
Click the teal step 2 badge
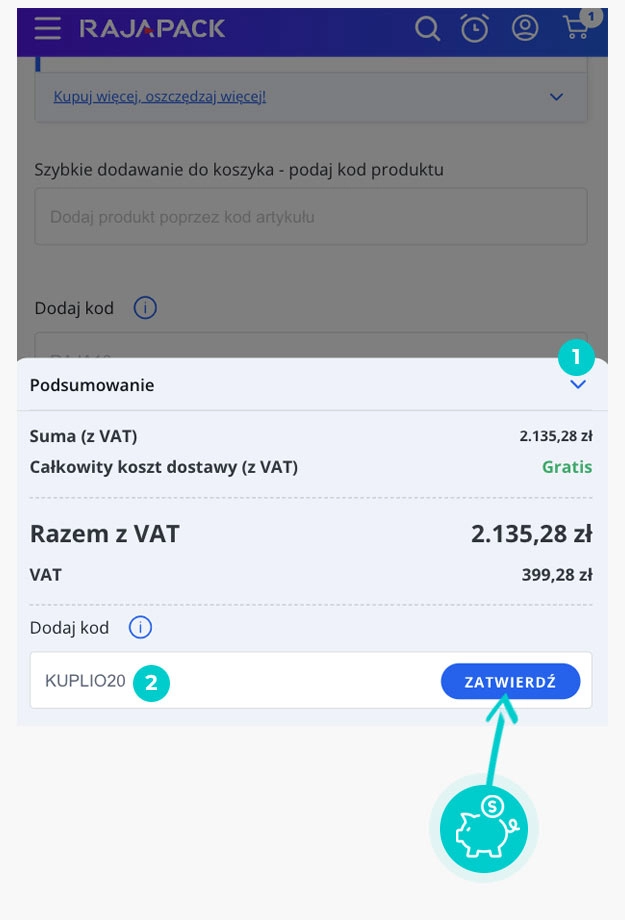tap(151, 683)
